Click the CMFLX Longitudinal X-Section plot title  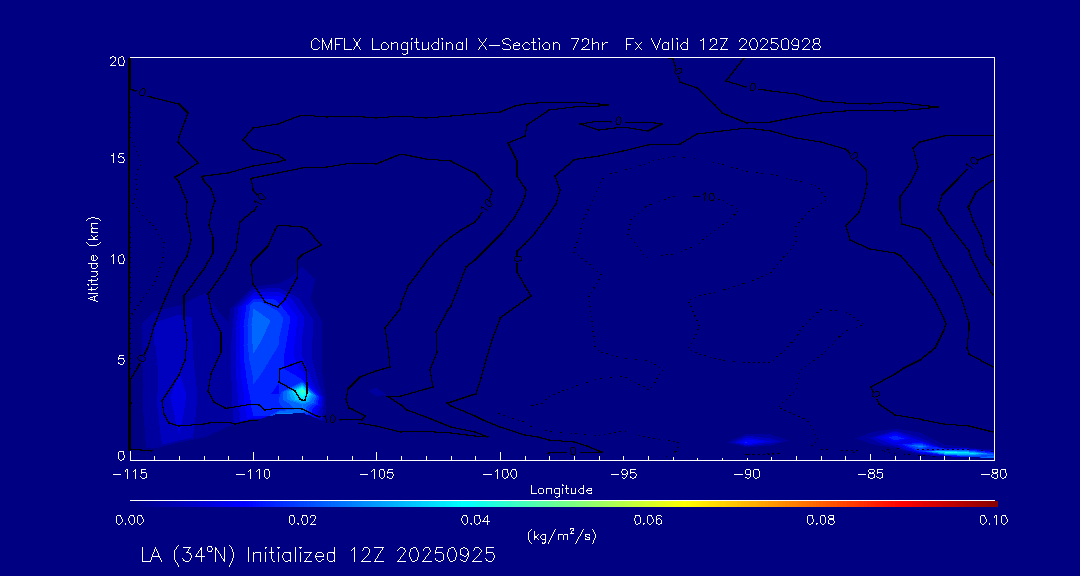click(x=565, y=45)
